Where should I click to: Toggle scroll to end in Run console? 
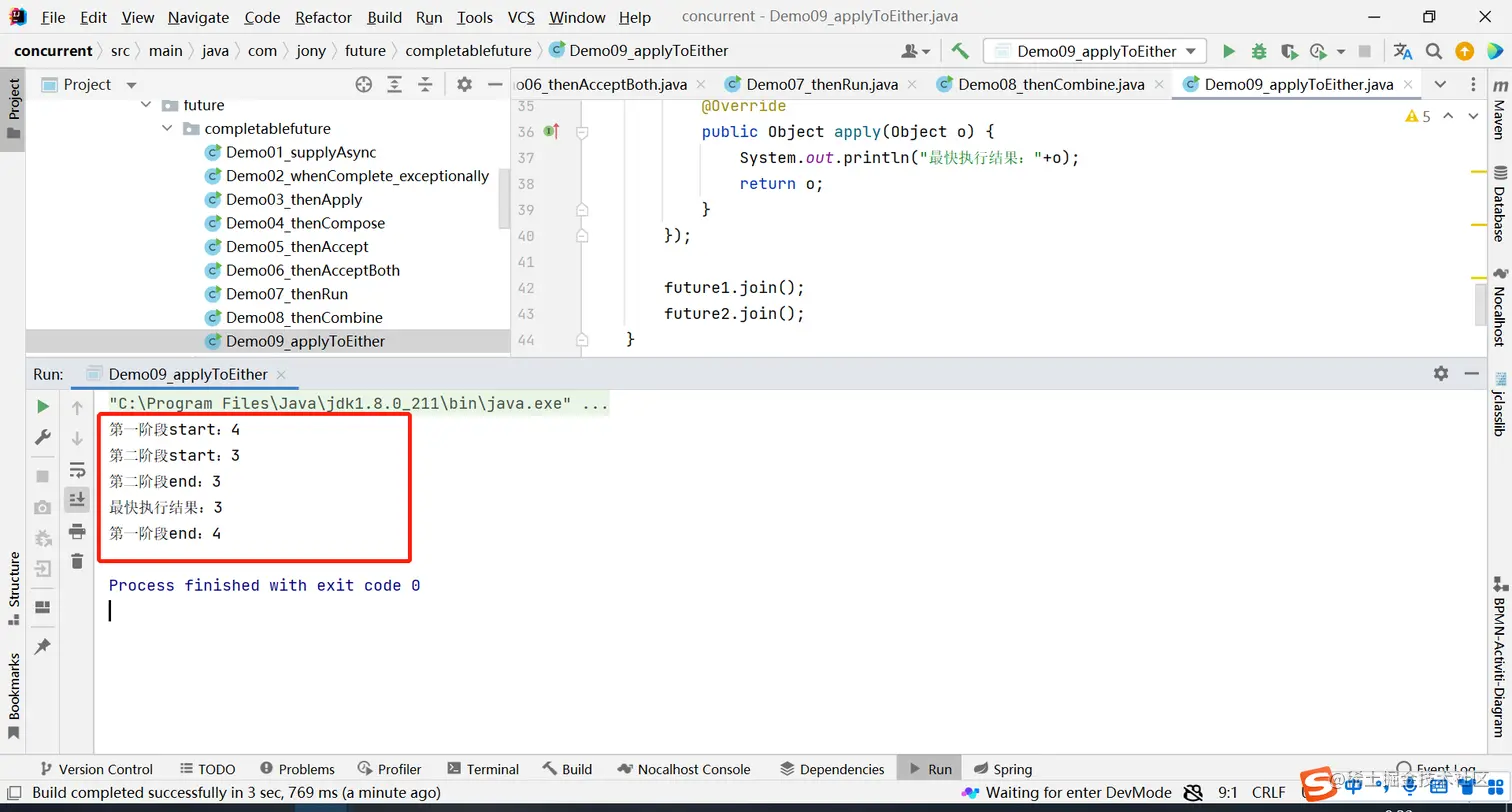tap(77, 499)
